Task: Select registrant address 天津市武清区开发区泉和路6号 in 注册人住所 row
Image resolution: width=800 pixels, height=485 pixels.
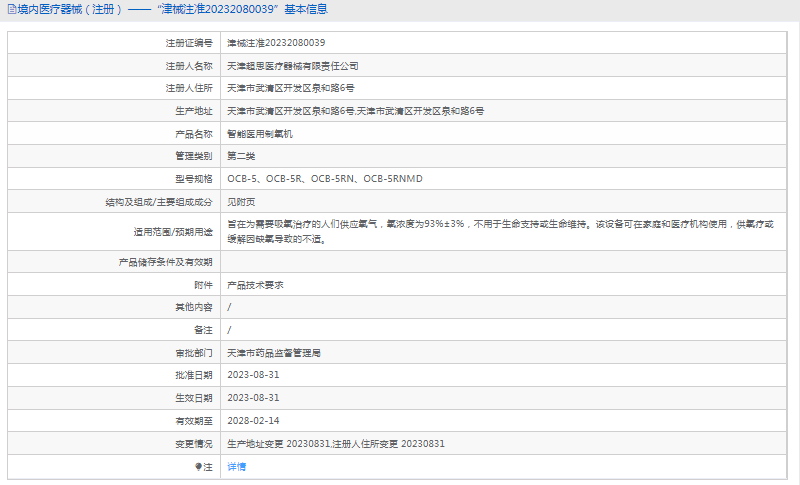Action: (291, 88)
